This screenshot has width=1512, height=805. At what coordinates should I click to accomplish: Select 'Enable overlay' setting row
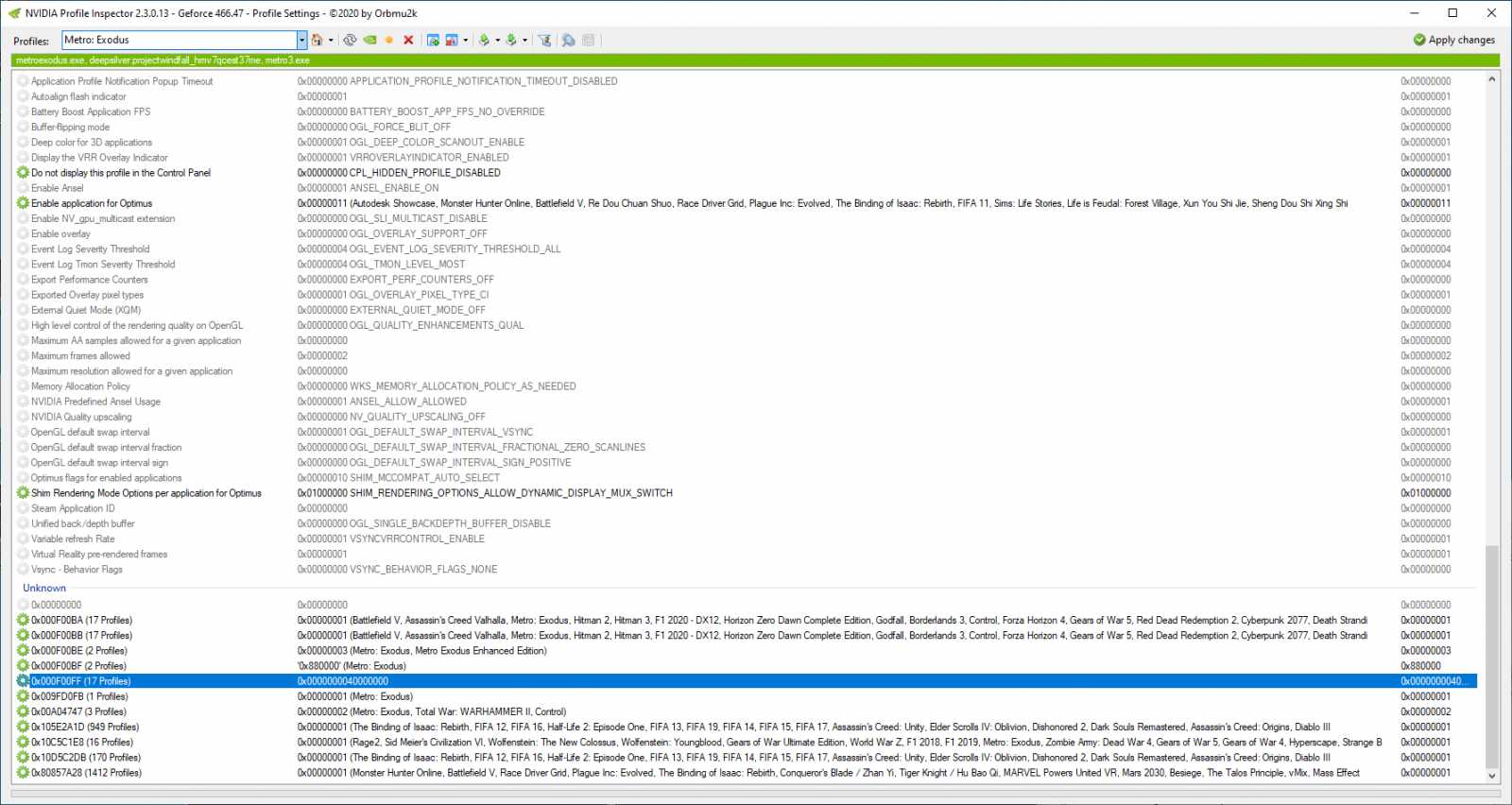[x=747, y=233]
